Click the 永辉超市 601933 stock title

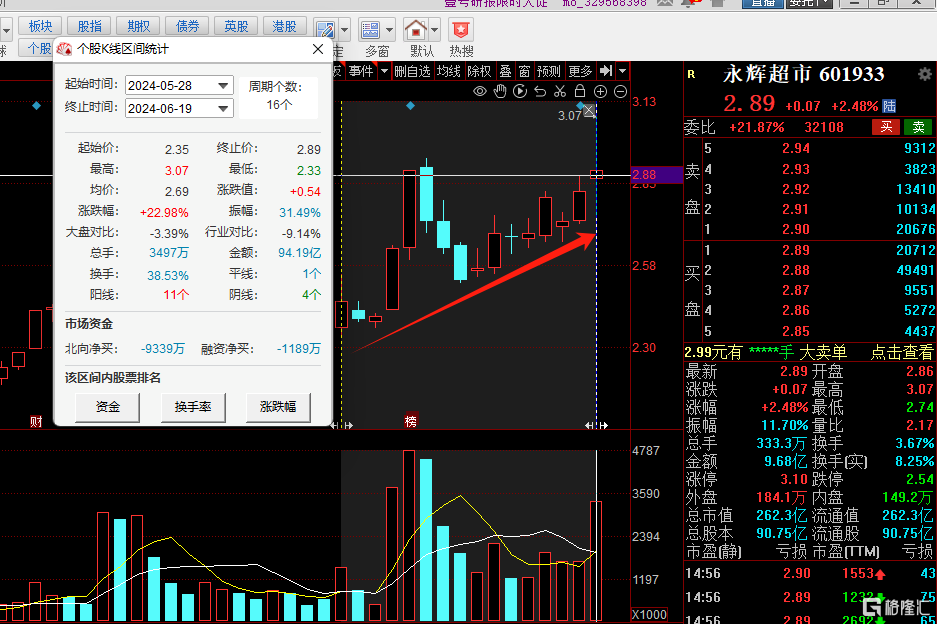pos(803,74)
